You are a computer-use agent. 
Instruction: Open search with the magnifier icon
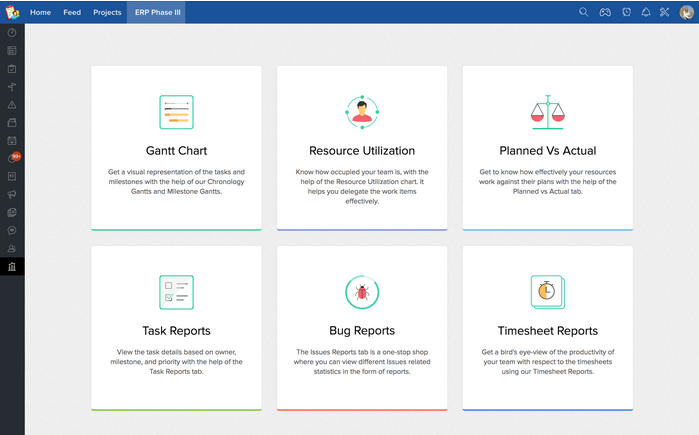click(x=584, y=12)
